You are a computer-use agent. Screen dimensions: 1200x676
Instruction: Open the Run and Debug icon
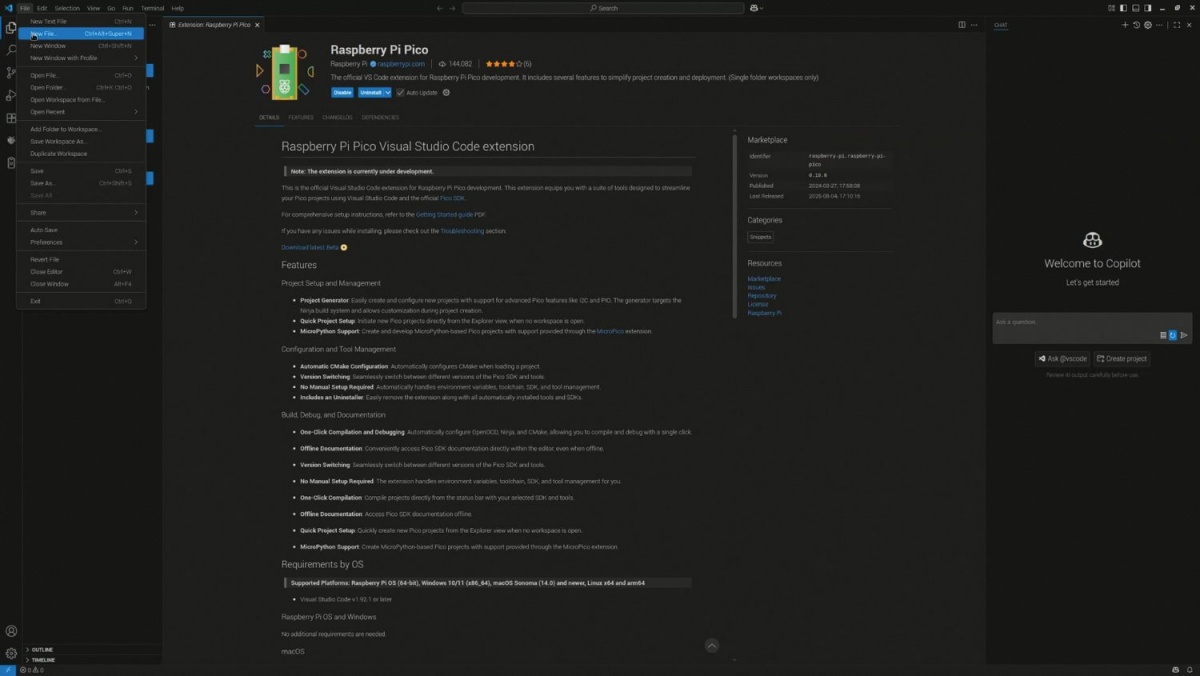[11, 96]
